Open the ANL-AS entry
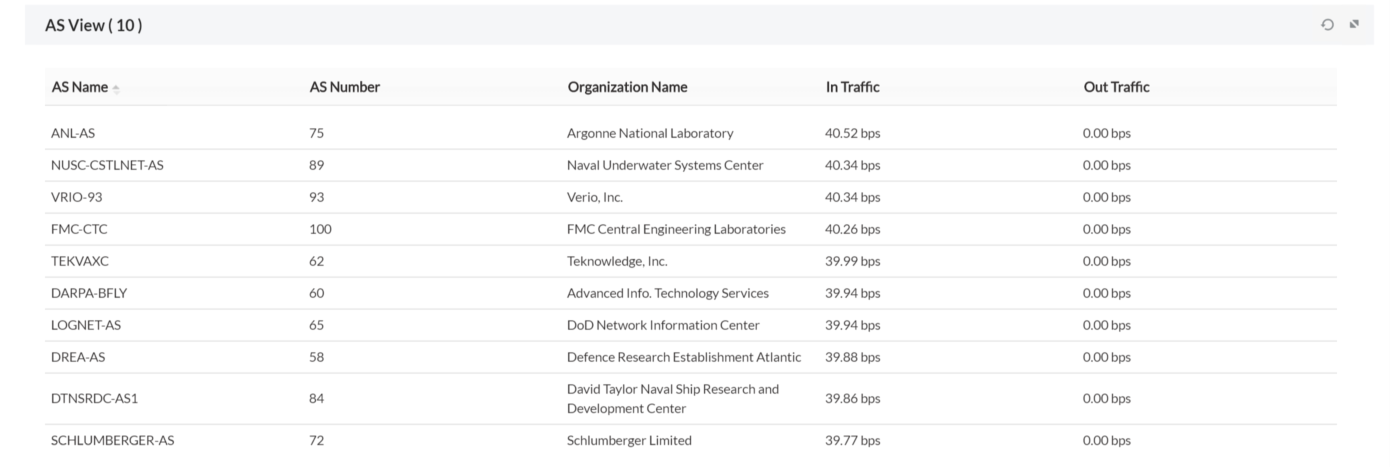The image size is (1390, 467). (73, 133)
